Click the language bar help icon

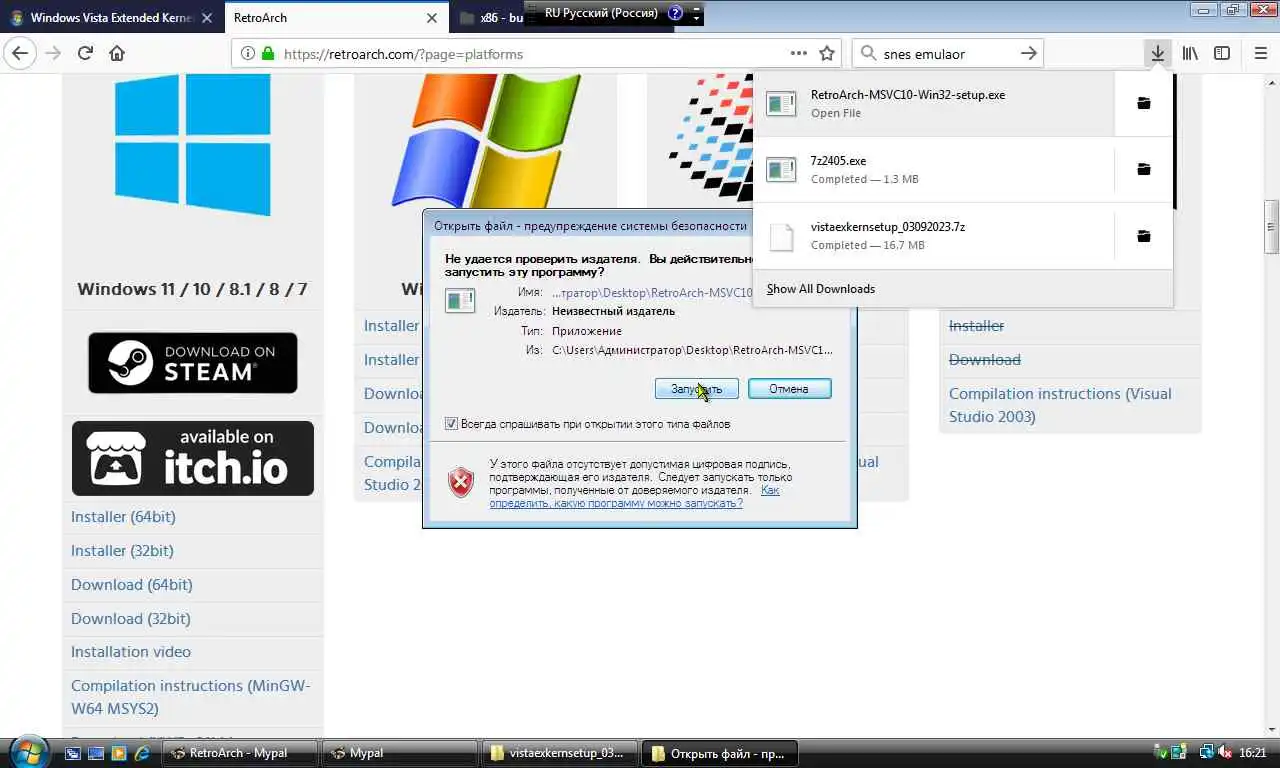[675, 13]
